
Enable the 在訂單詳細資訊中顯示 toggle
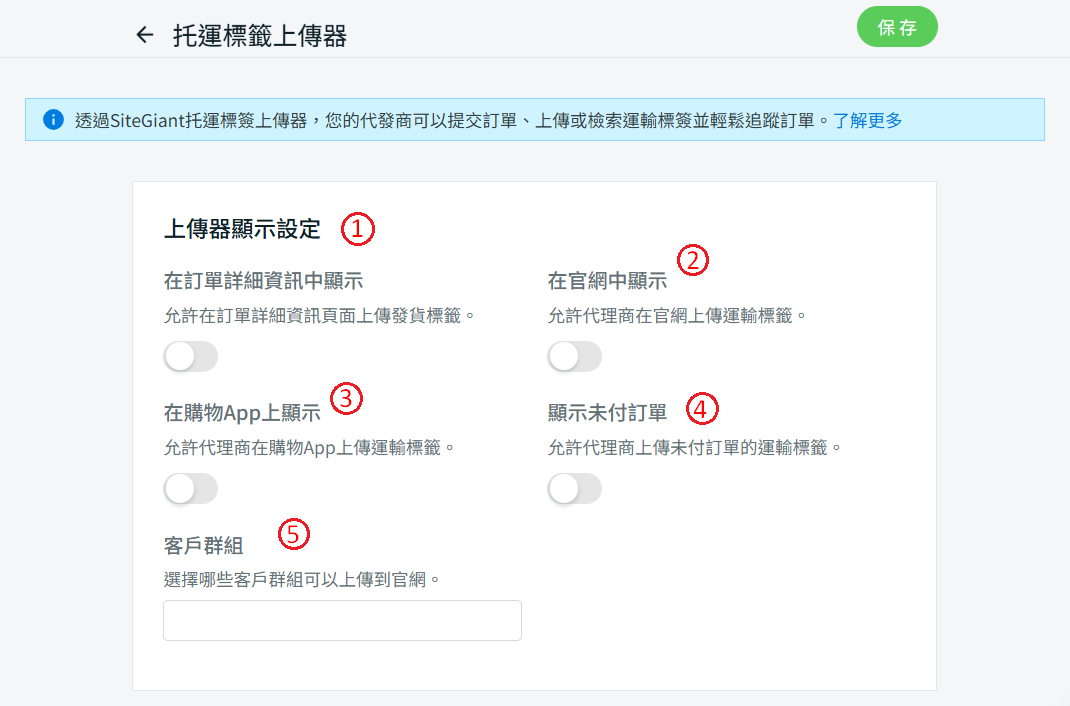[190, 357]
